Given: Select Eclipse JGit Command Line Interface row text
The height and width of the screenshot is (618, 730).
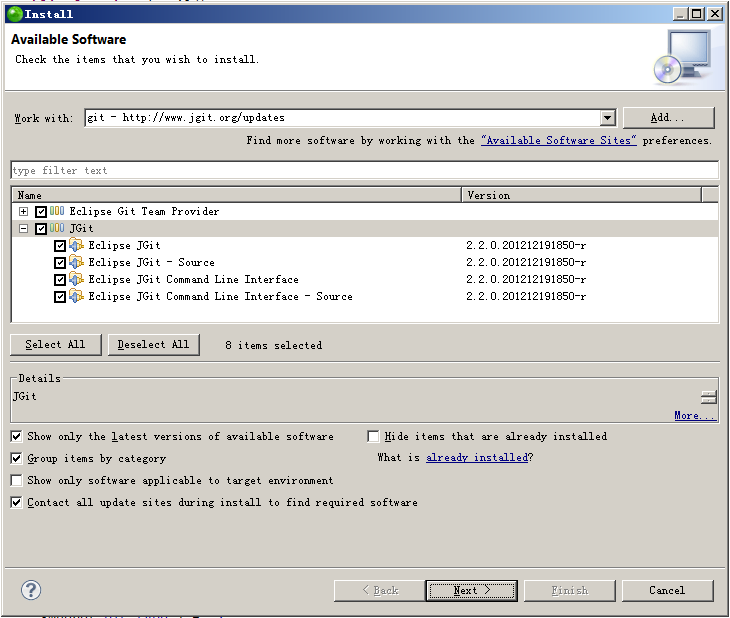Looking at the screenshot, I should pos(194,279).
